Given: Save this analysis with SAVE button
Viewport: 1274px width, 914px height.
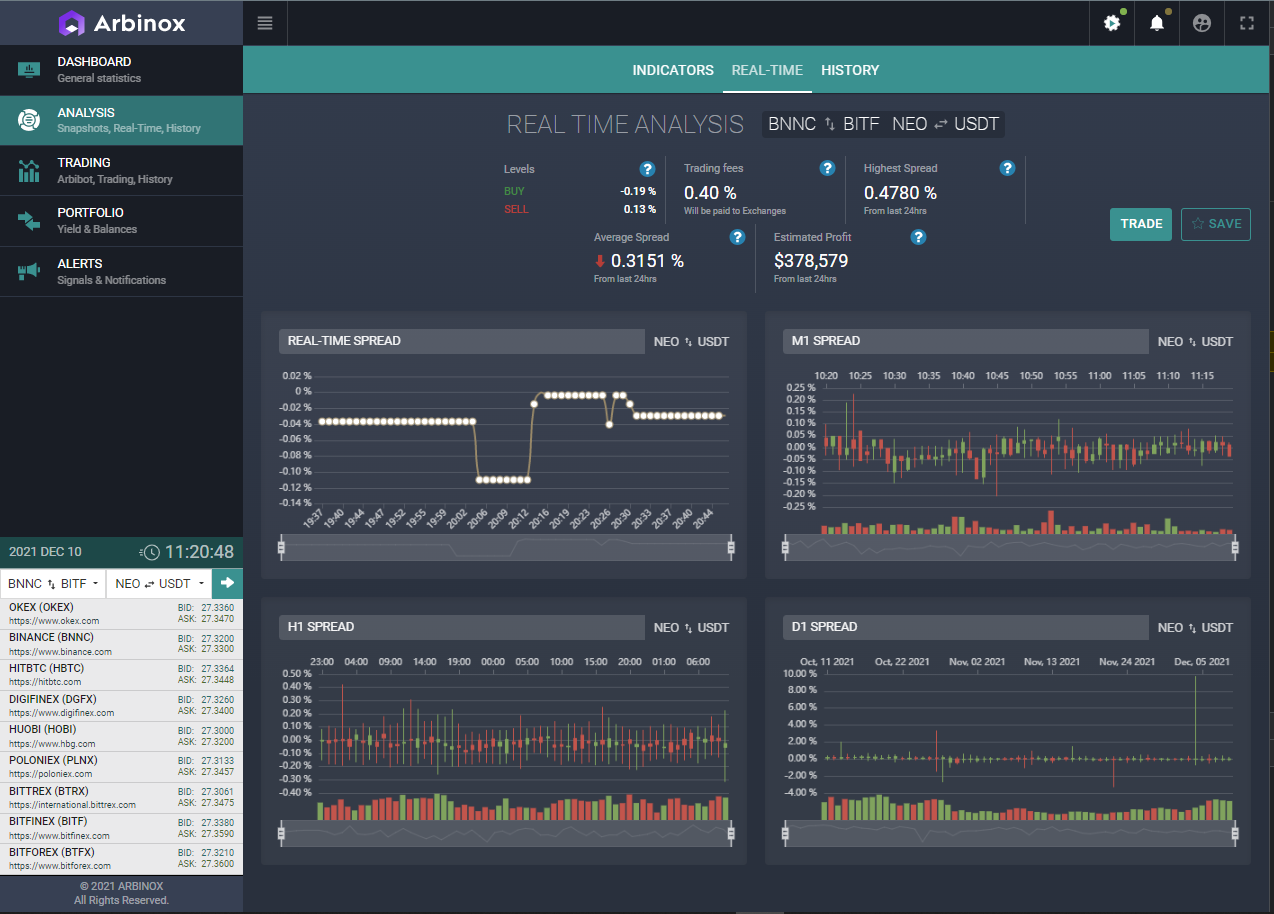Looking at the screenshot, I should pyautogui.click(x=1216, y=224).
